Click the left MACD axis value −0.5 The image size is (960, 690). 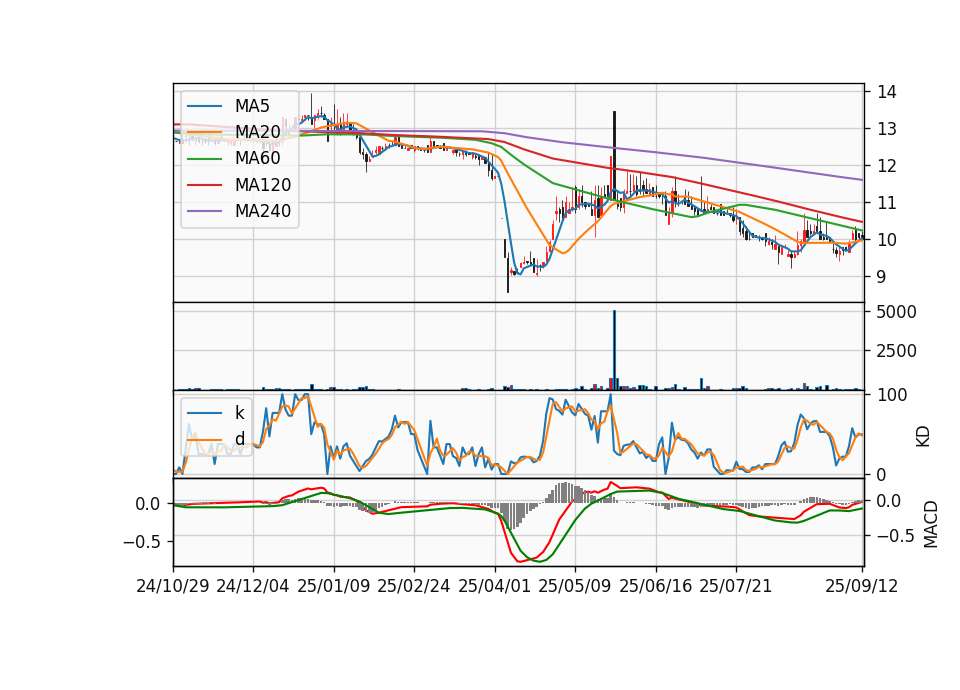click(142, 542)
